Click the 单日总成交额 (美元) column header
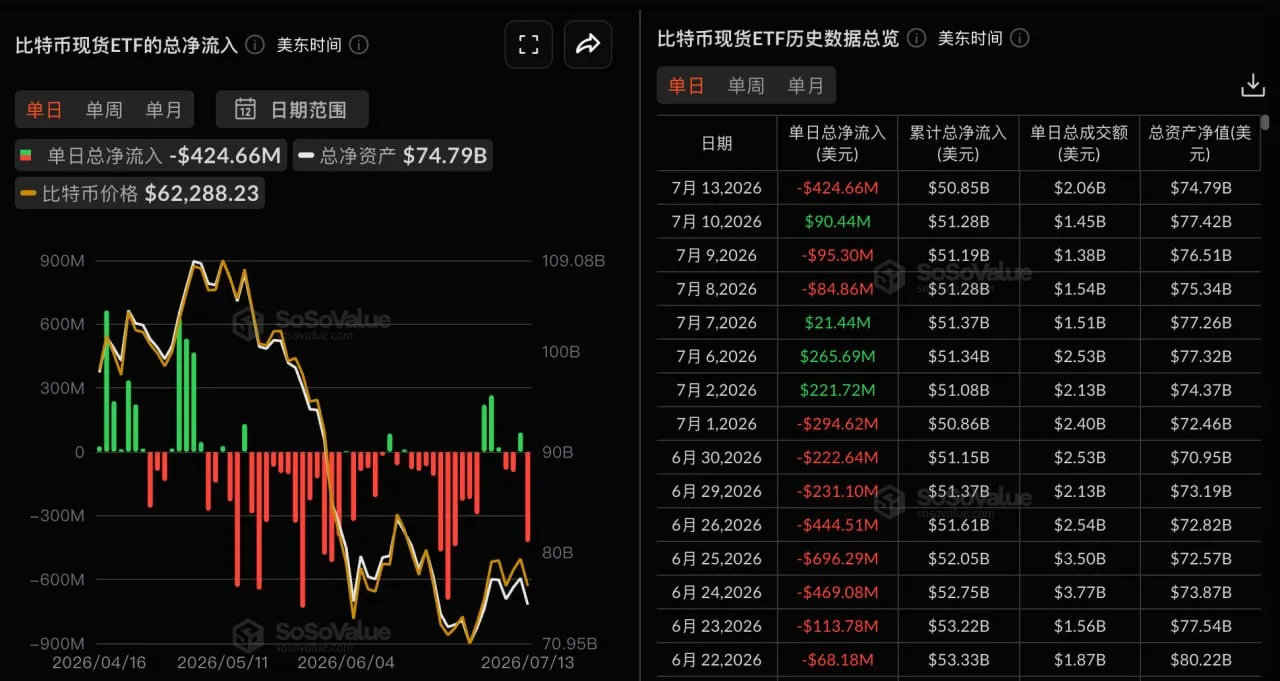Screen dimensions: 1280x681 tap(1079, 143)
